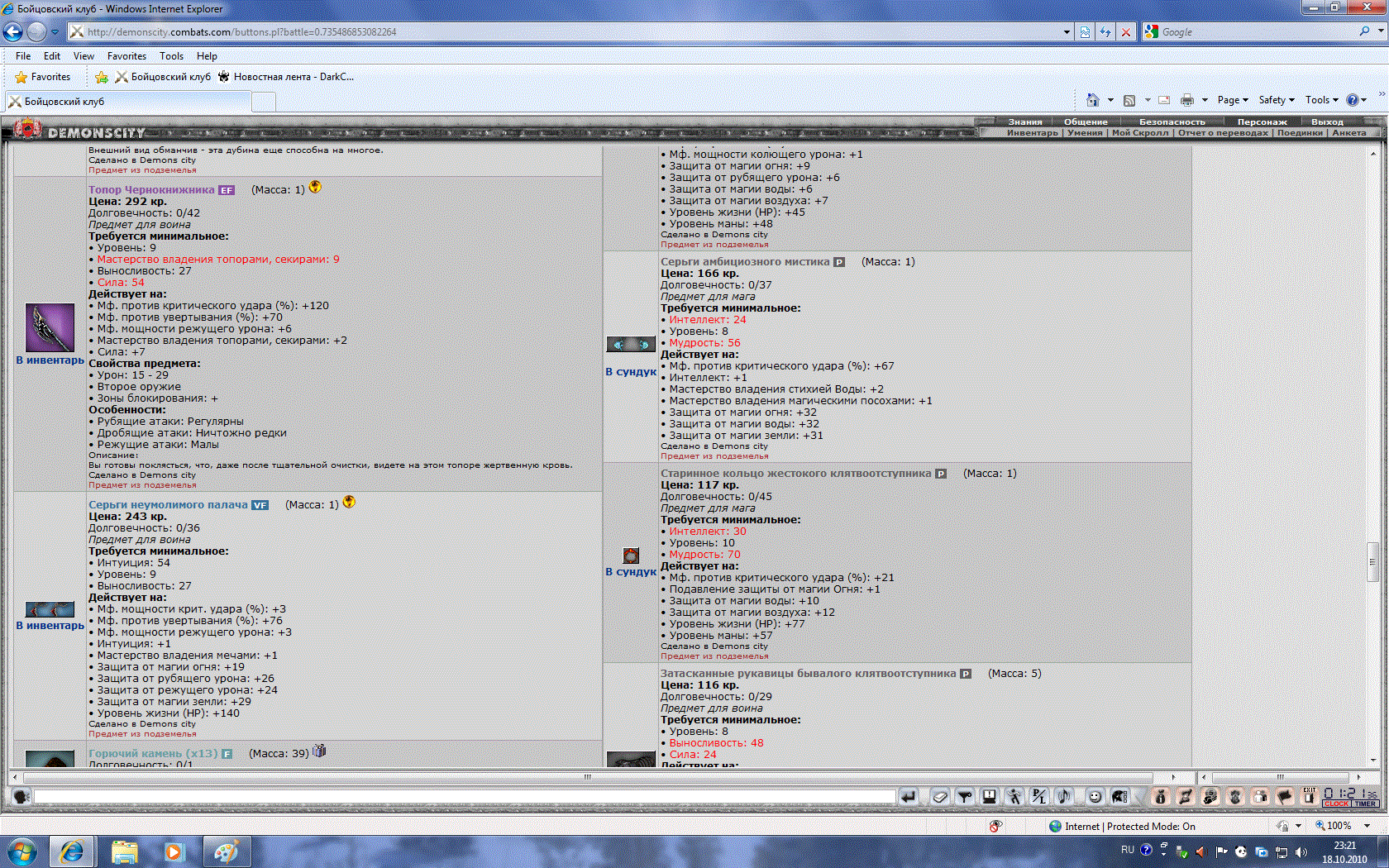
Task: Open the smiley emoticons picker
Action: [1095, 796]
